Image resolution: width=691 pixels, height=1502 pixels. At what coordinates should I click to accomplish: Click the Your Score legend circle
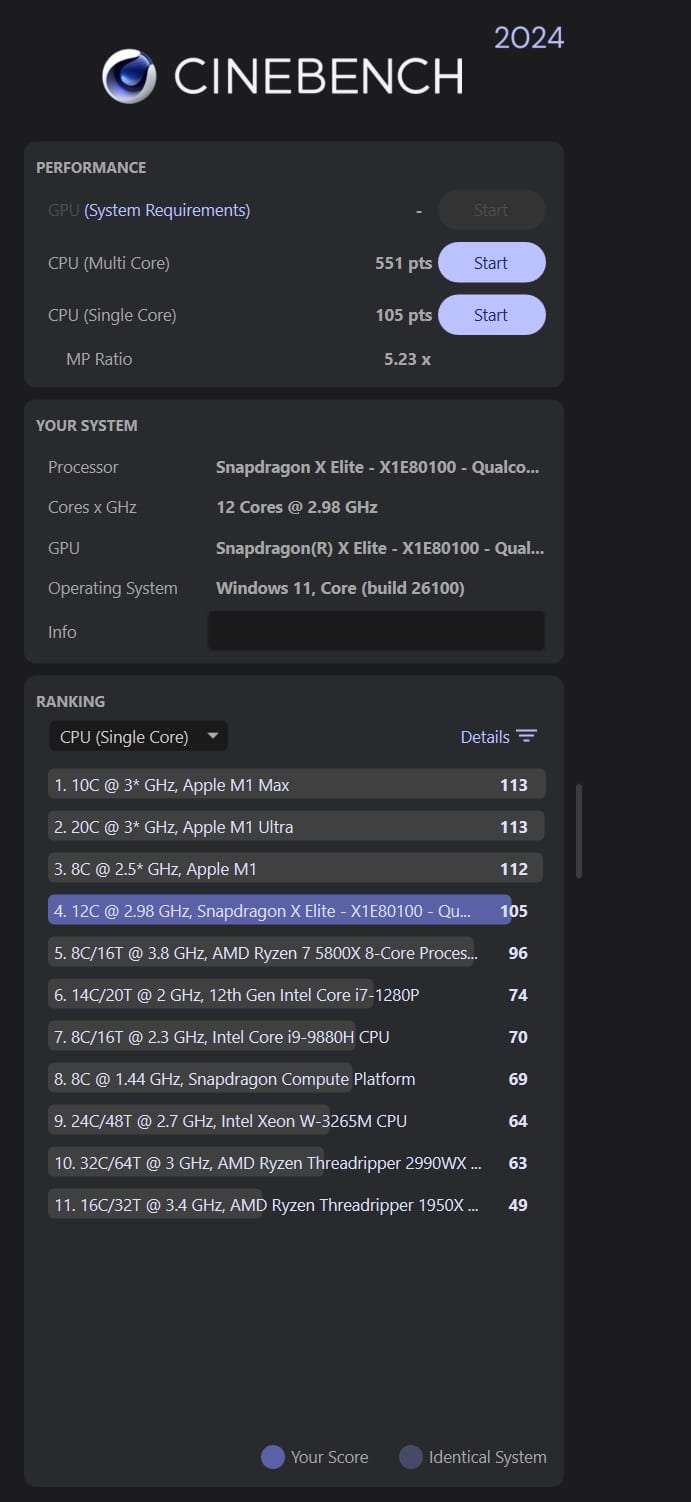coord(273,1457)
